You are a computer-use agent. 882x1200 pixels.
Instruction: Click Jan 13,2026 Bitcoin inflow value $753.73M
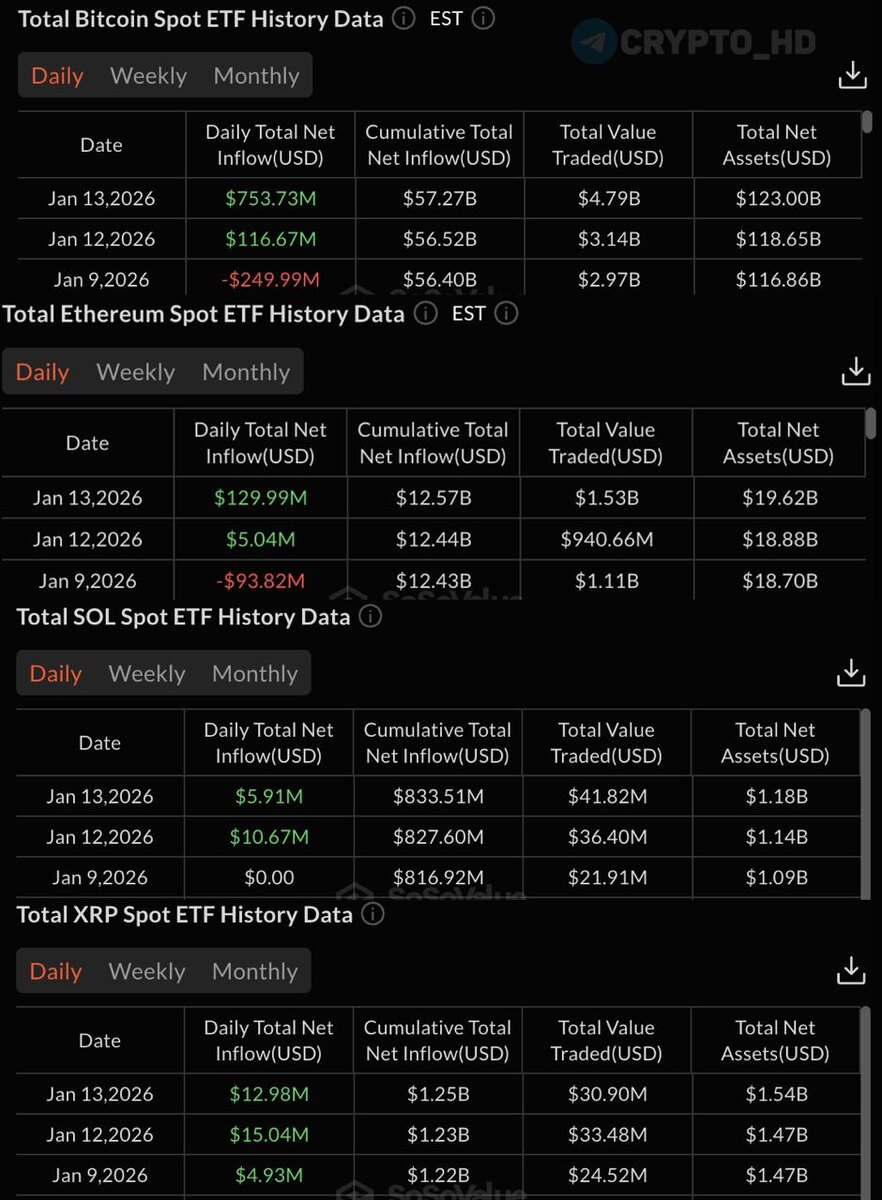tap(270, 199)
